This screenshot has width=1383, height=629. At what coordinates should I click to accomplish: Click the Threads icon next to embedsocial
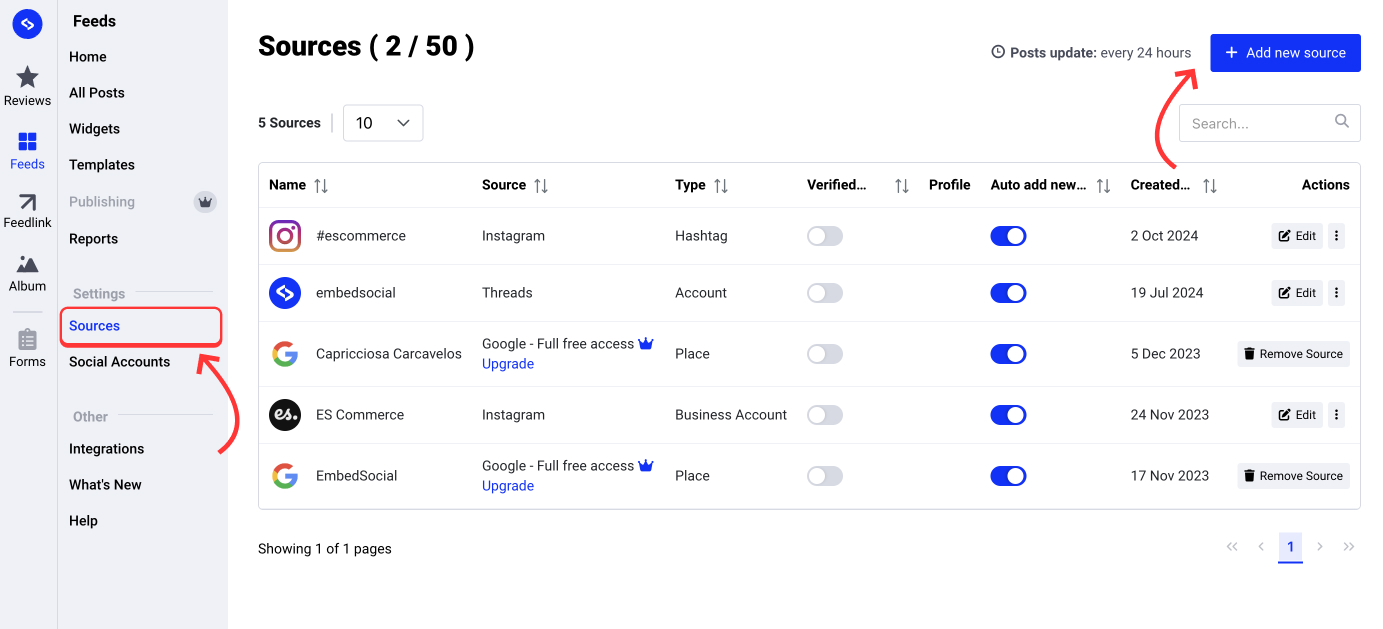tap(285, 292)
